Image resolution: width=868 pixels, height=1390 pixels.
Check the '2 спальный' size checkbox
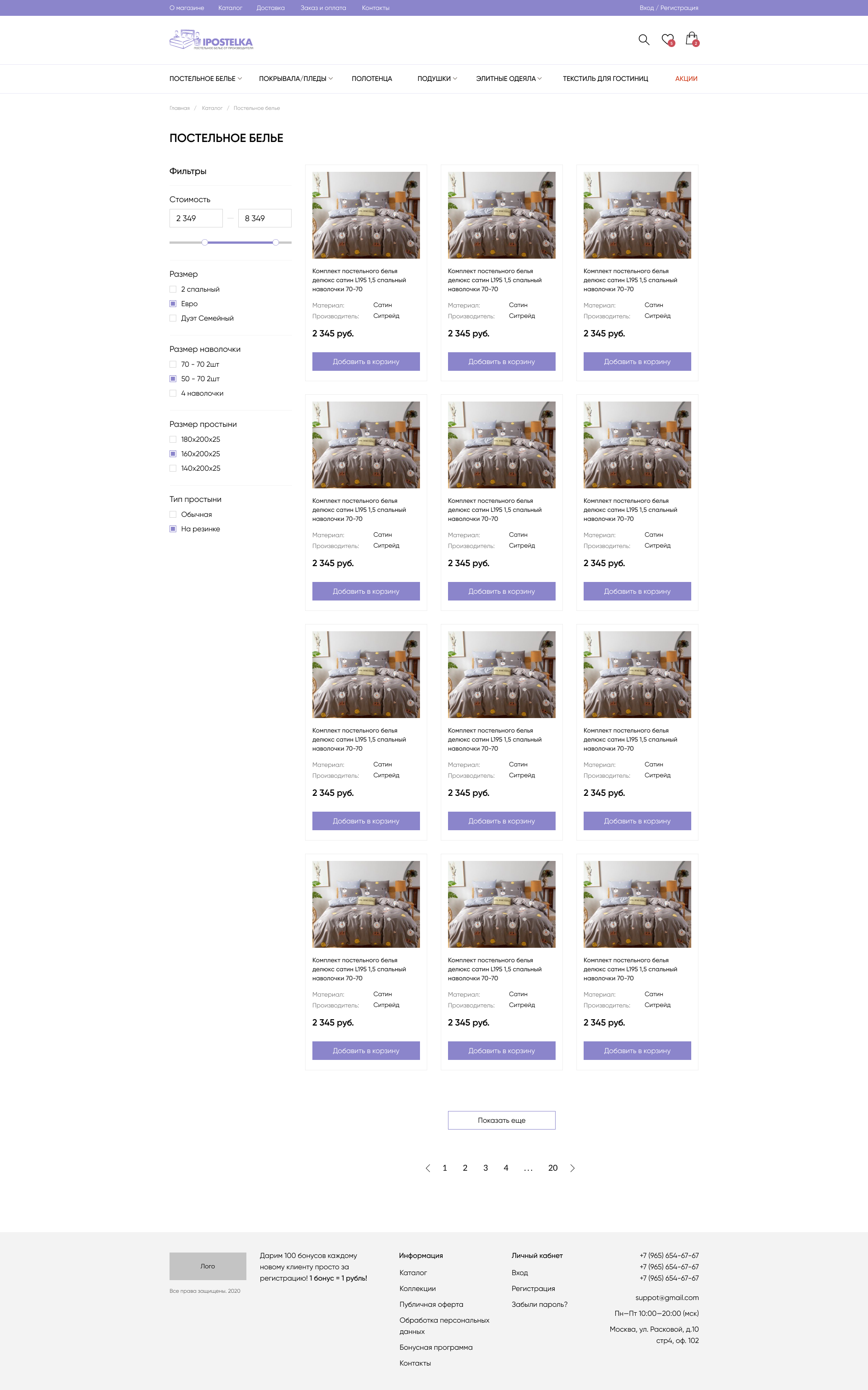click(173, 289)
